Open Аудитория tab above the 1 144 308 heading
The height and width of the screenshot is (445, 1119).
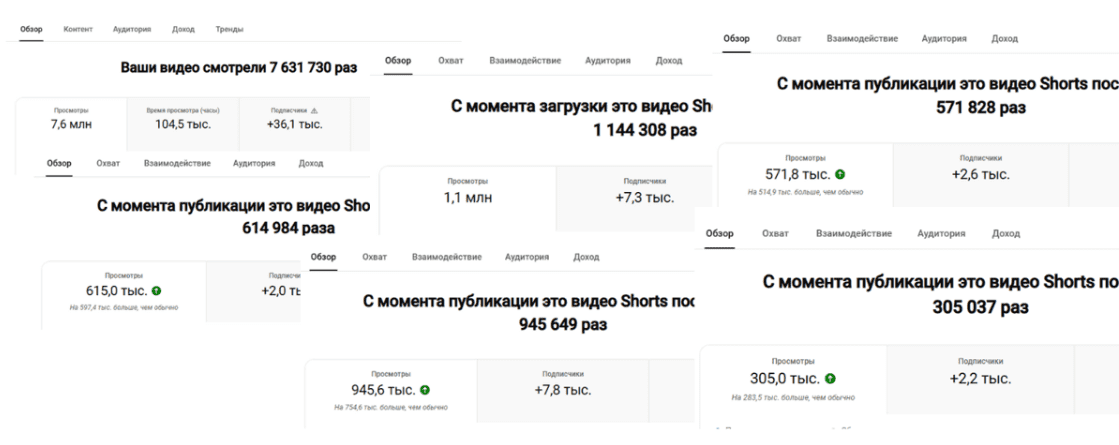(x=608, y=61)
